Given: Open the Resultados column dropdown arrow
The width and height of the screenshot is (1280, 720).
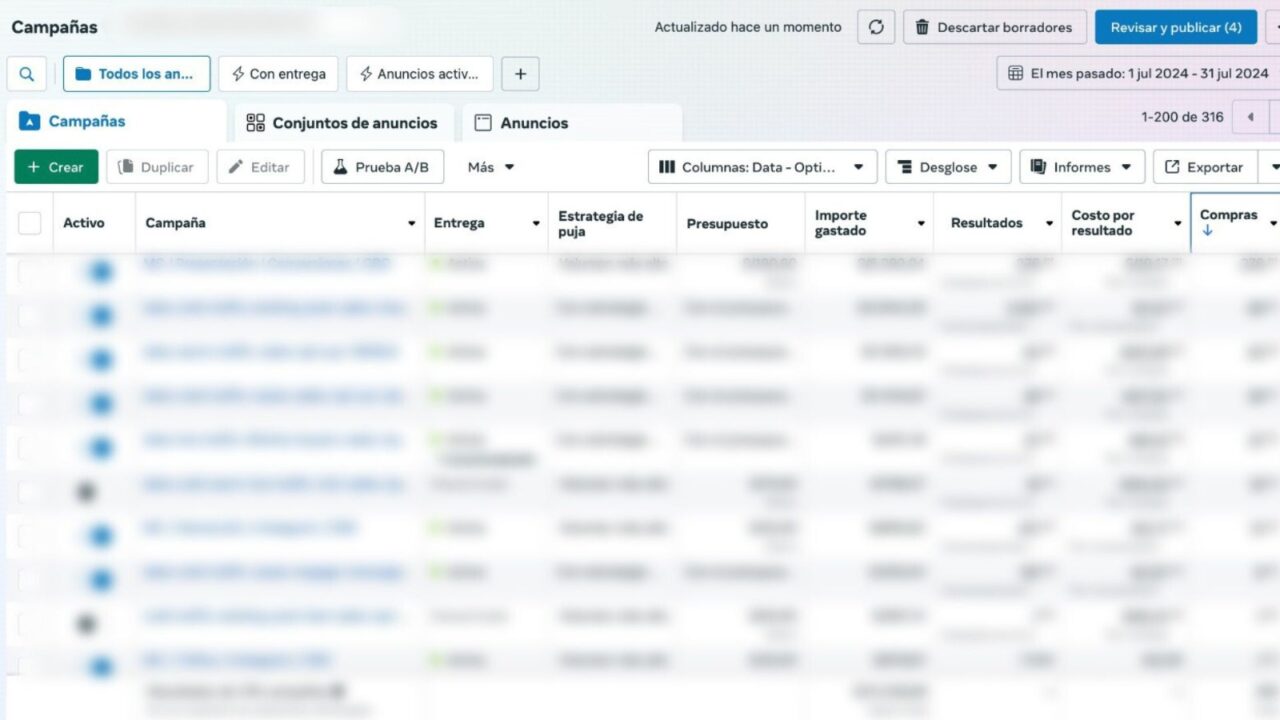Looking at the screenshot, I should pyautogui.click(x=1049, y=222).
